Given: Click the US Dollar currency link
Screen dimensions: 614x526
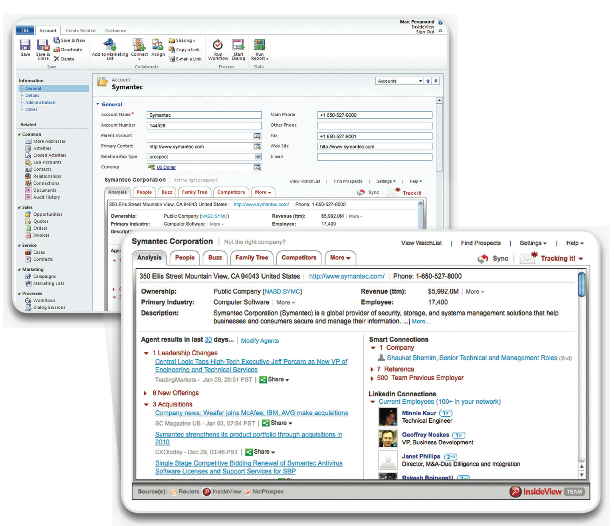Looking at the screenshot, I should [166, 167].
